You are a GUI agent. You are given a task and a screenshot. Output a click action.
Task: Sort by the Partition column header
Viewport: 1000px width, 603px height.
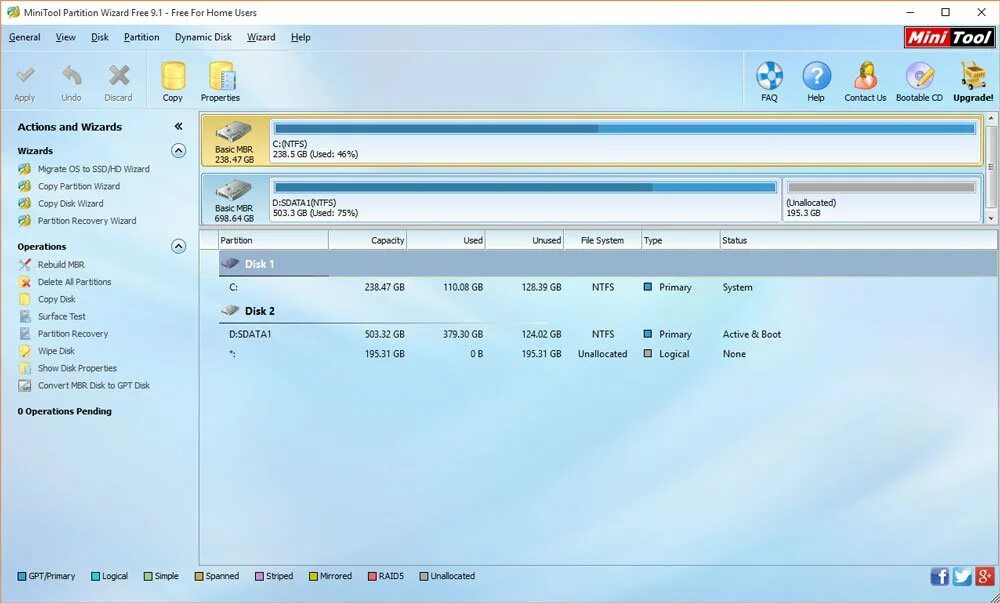pos(273,240)
